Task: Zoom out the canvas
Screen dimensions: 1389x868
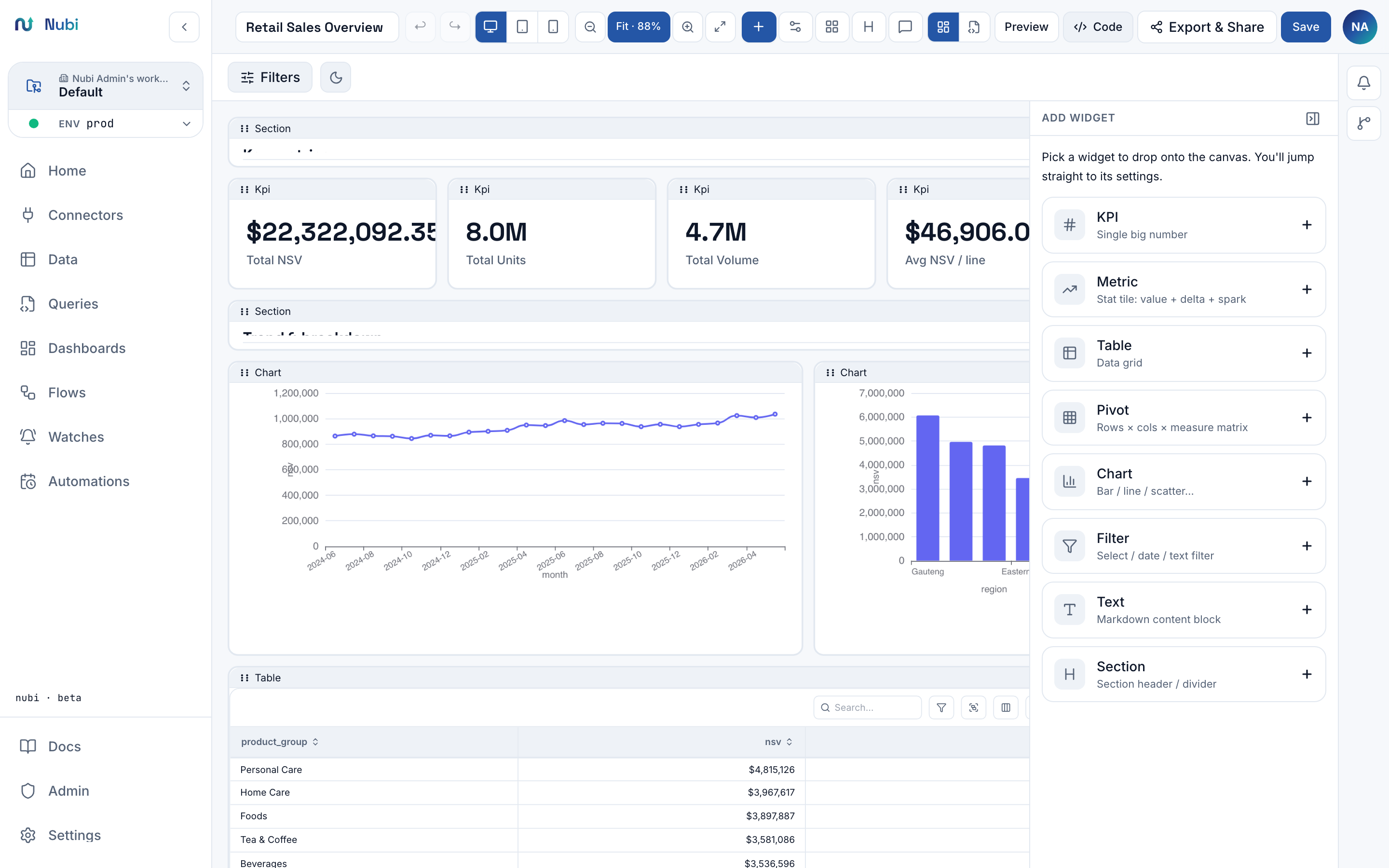Action: tap(590, 27)
